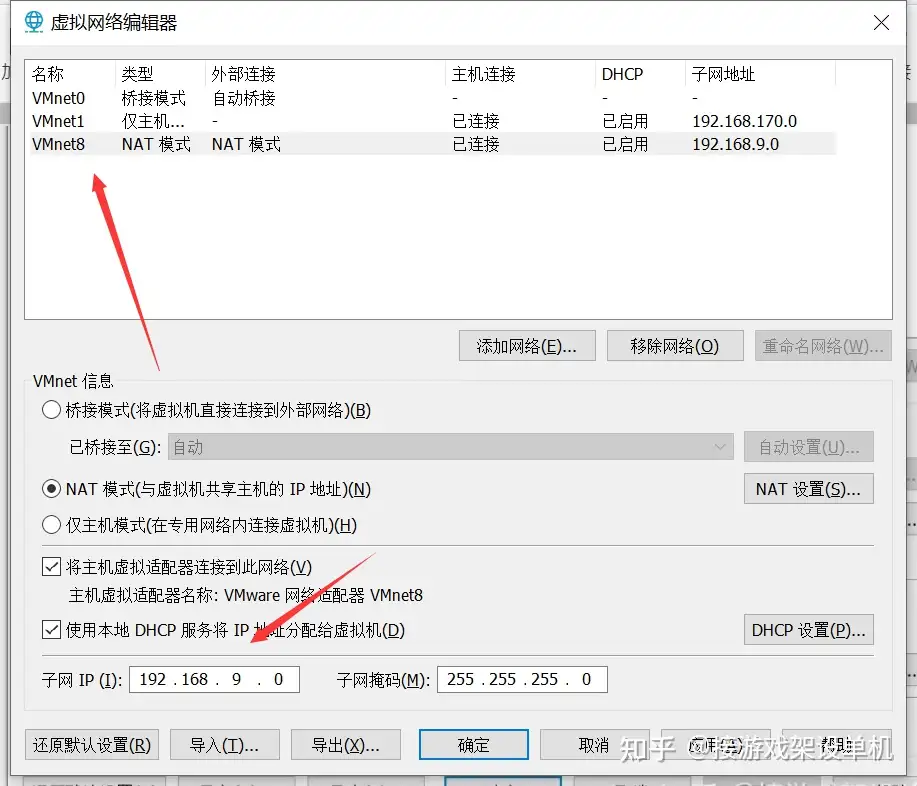The width and height of the screenshot is (917, 786).
Task: Click 还原默认设置(R) button
Action: click(92, 744)
